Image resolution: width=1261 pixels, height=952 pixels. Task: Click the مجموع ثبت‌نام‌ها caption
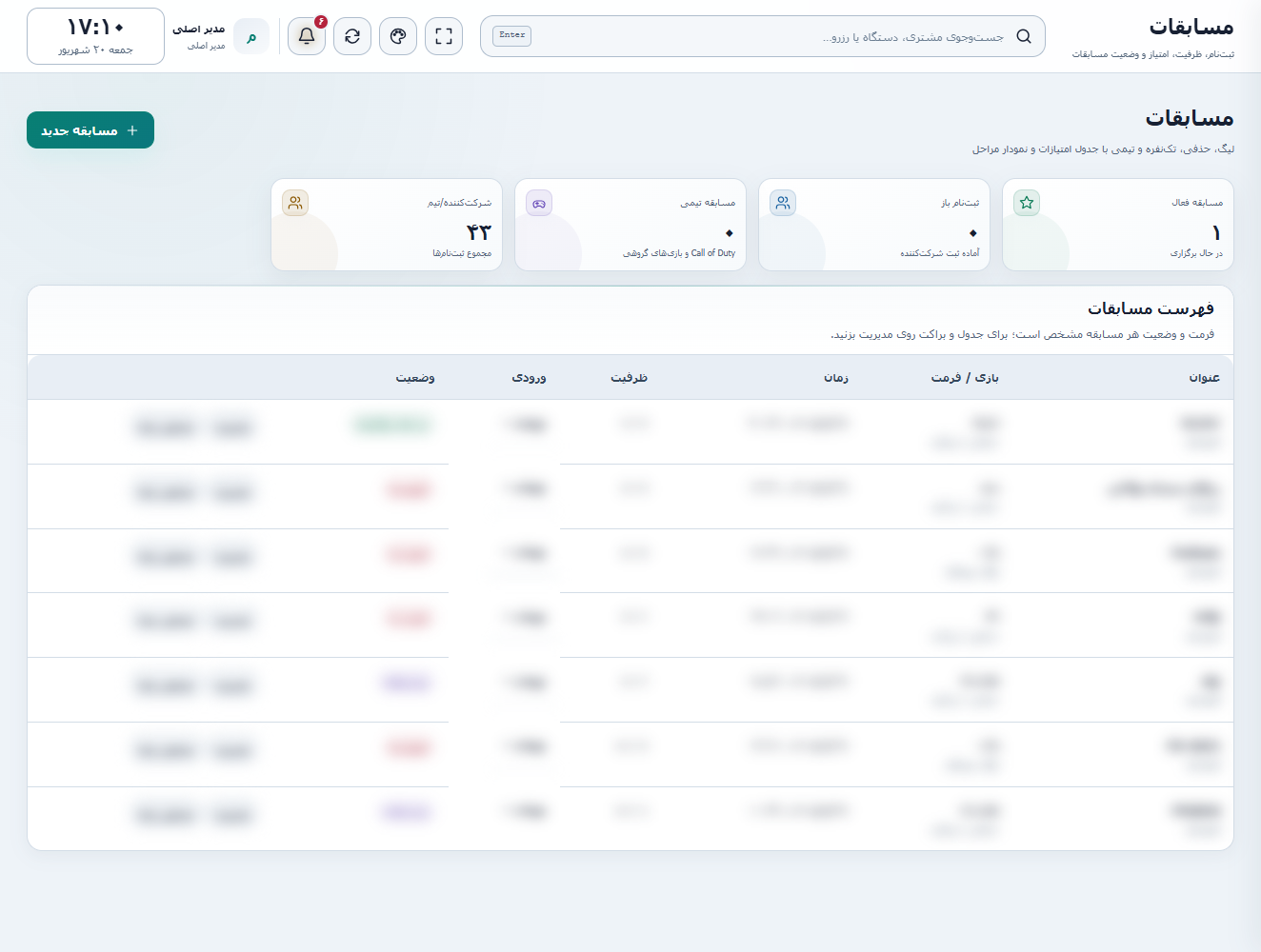462,253
